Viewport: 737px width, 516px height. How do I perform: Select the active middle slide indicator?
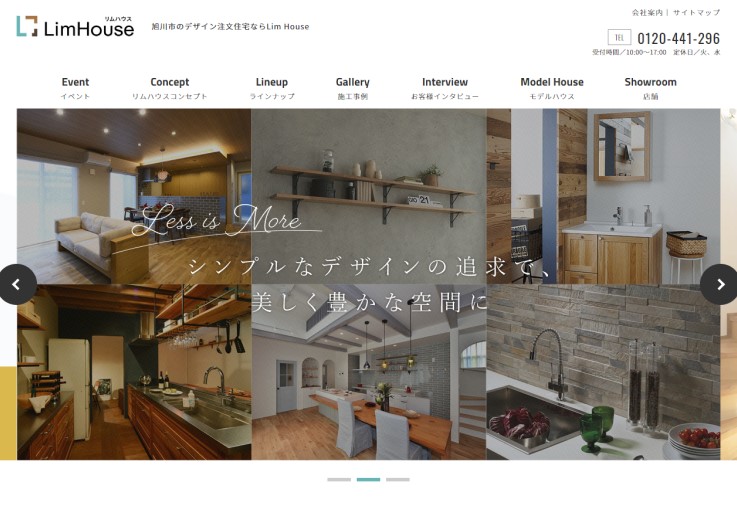[x=368, y=479]
